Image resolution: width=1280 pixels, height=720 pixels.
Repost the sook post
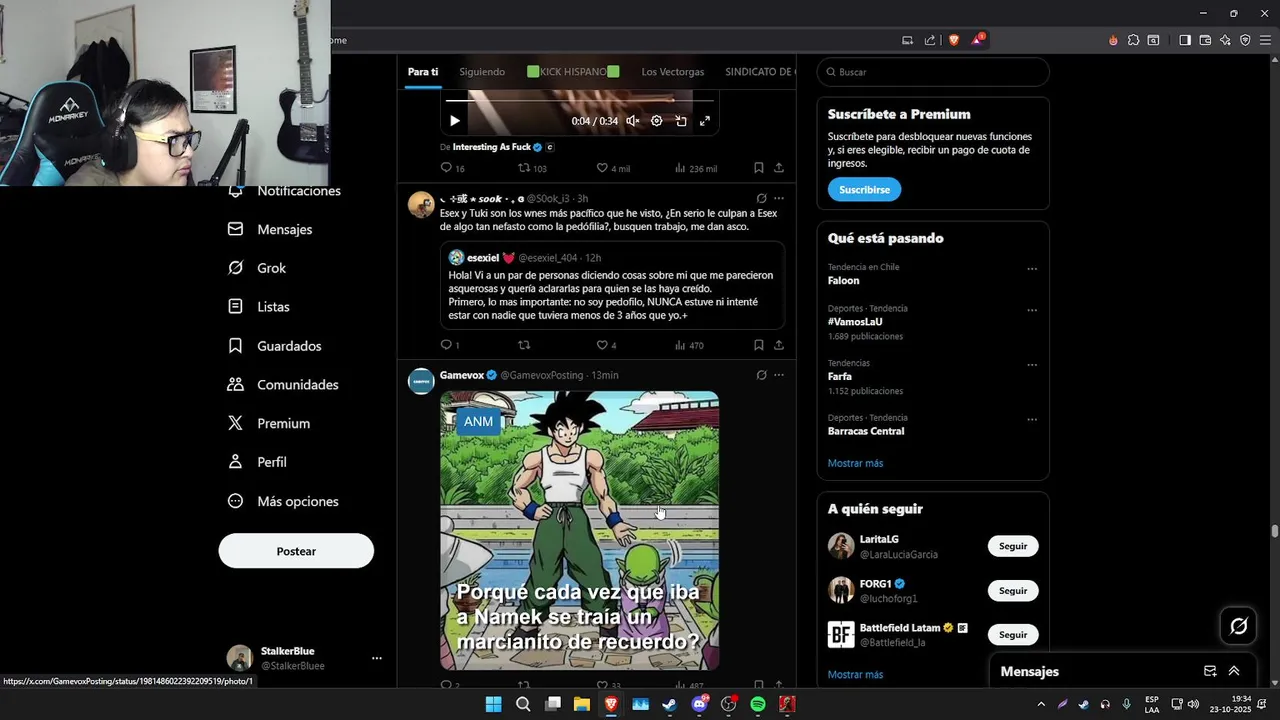(523, 345)
